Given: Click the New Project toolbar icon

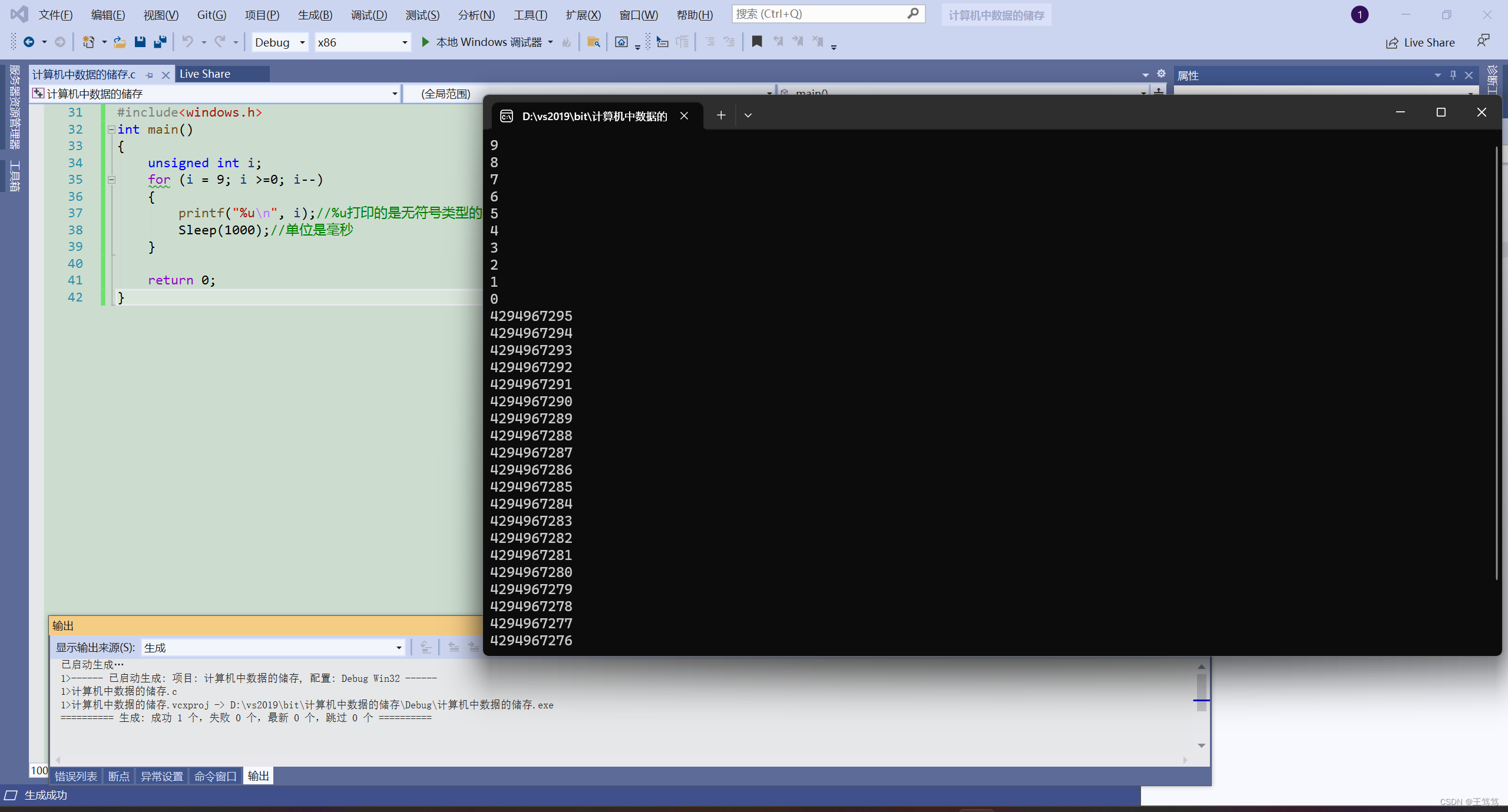Looking at the screenshot, I should (x=88, y=42).
